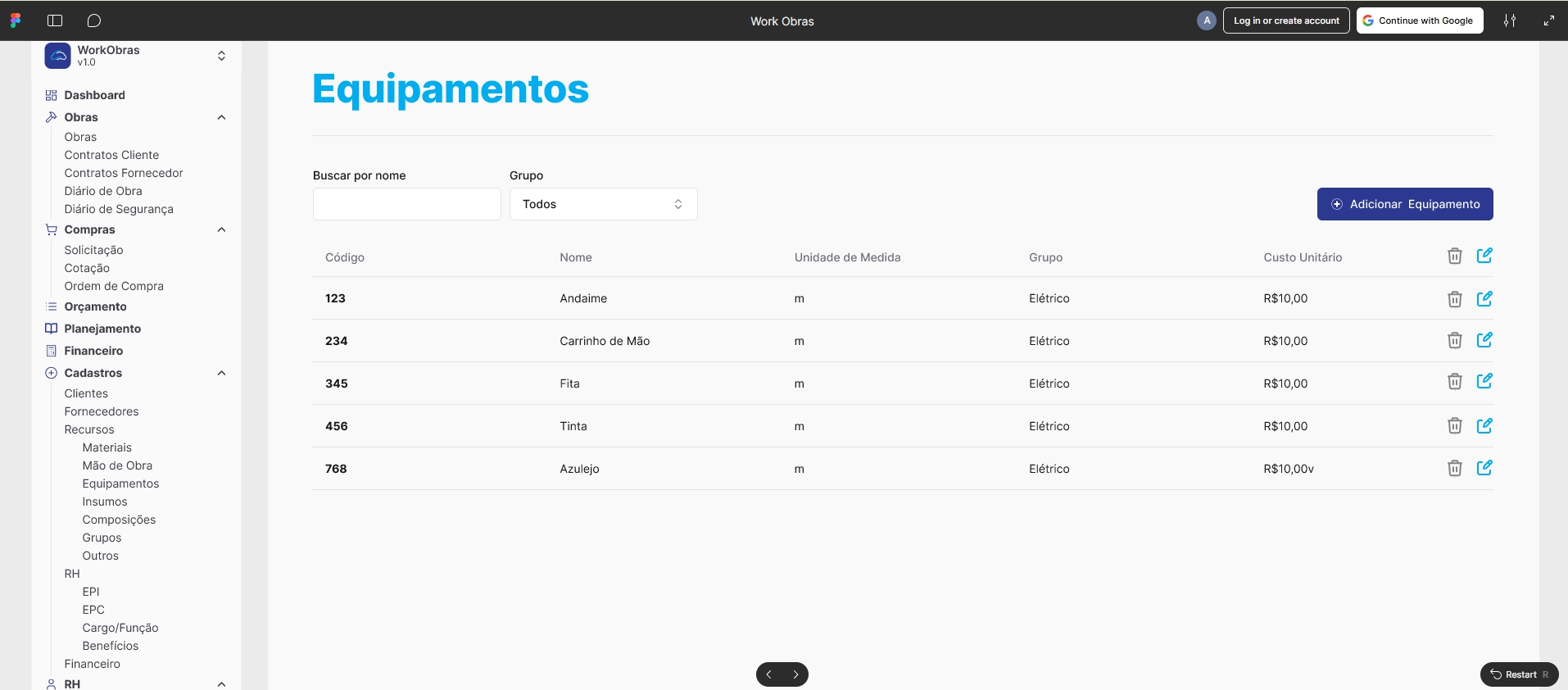Collapse the Obras sidebar section
1568x690 pixels.
click(x=221, y=117)
